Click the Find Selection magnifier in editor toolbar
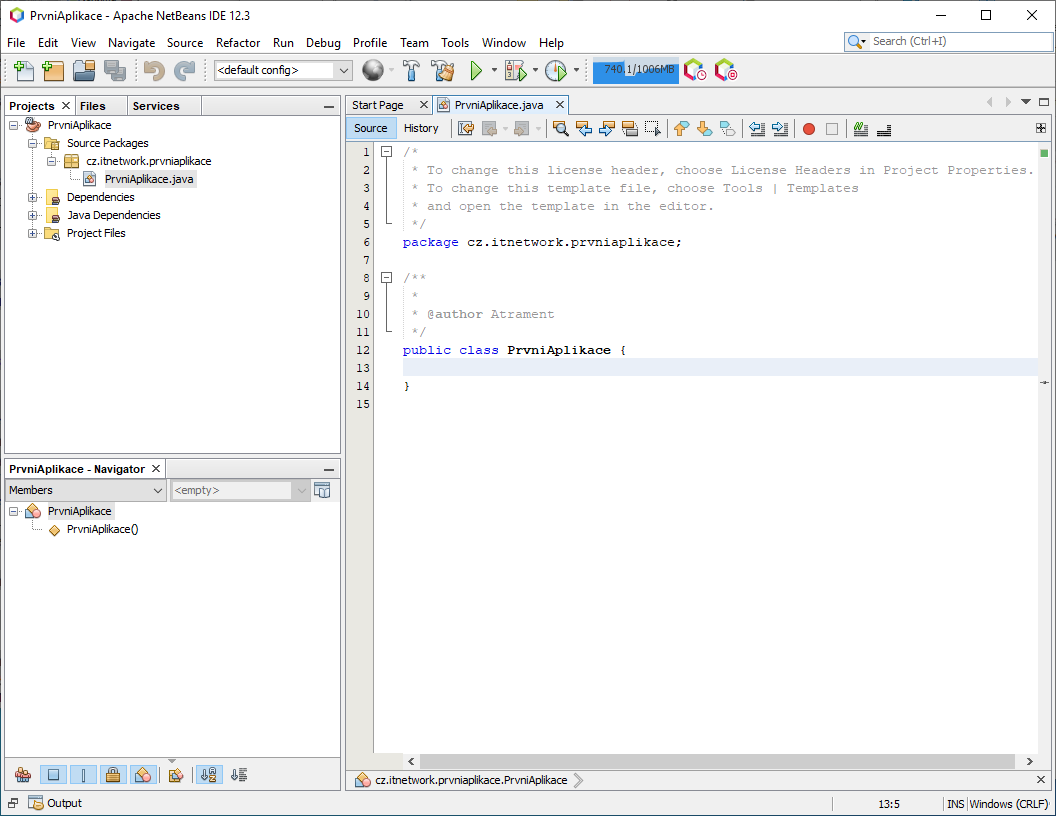1056x816 pixels. pos(560,129)
